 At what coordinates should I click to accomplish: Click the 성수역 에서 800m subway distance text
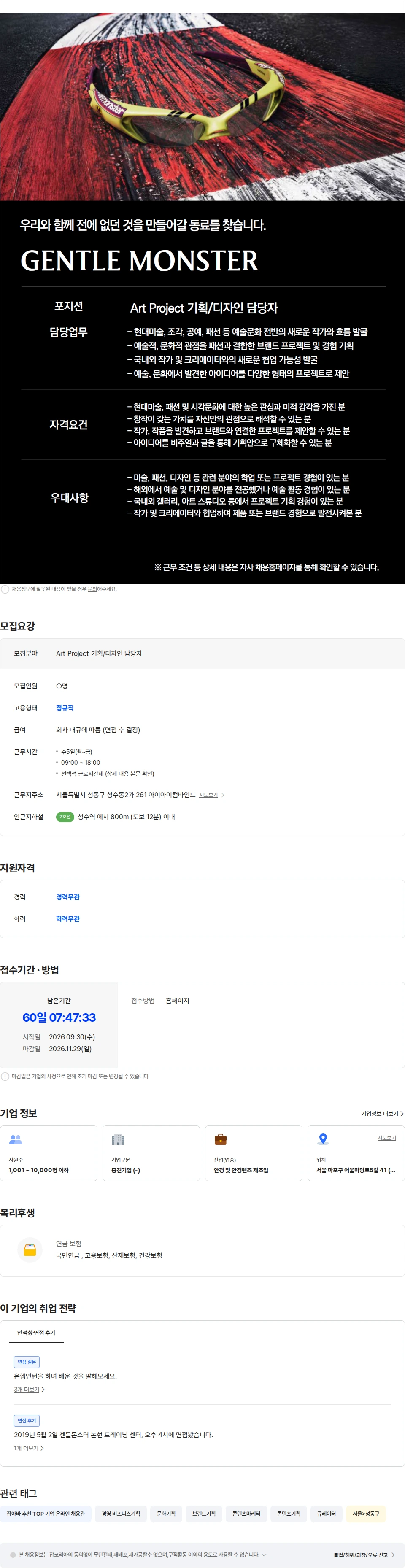[x=126, y=817]
